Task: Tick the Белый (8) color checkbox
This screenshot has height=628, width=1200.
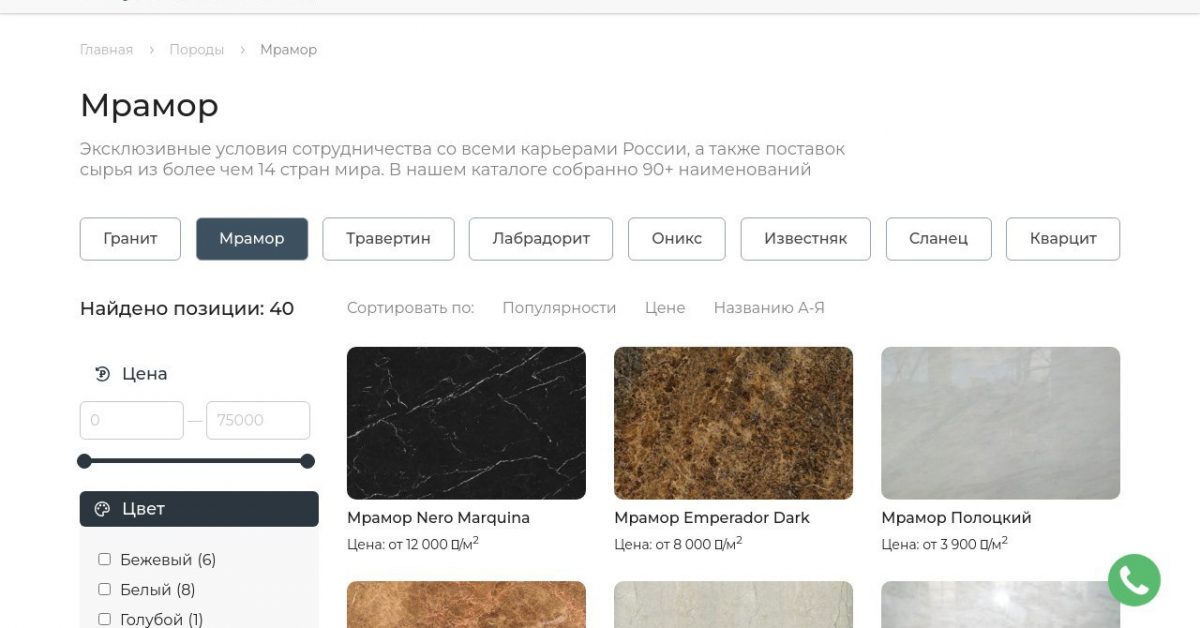Action: click(x=104, y=589)
